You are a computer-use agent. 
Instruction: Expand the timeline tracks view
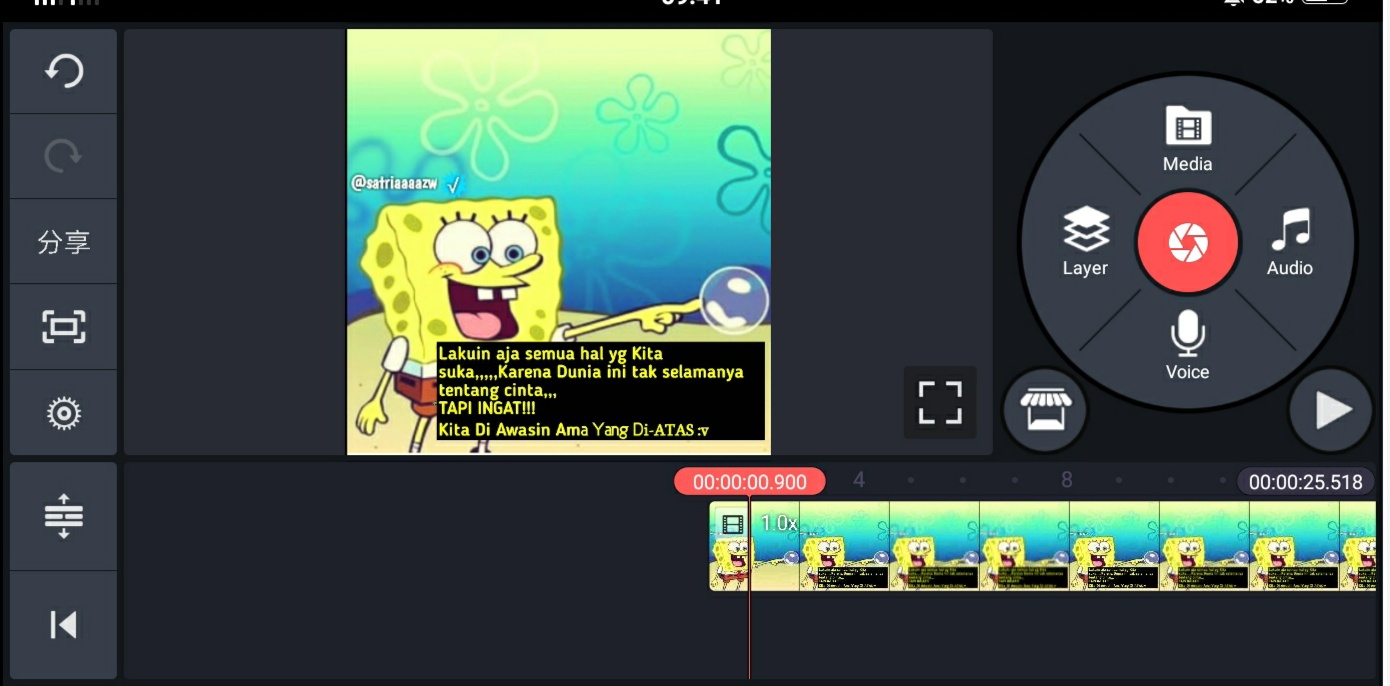(63, 516)
